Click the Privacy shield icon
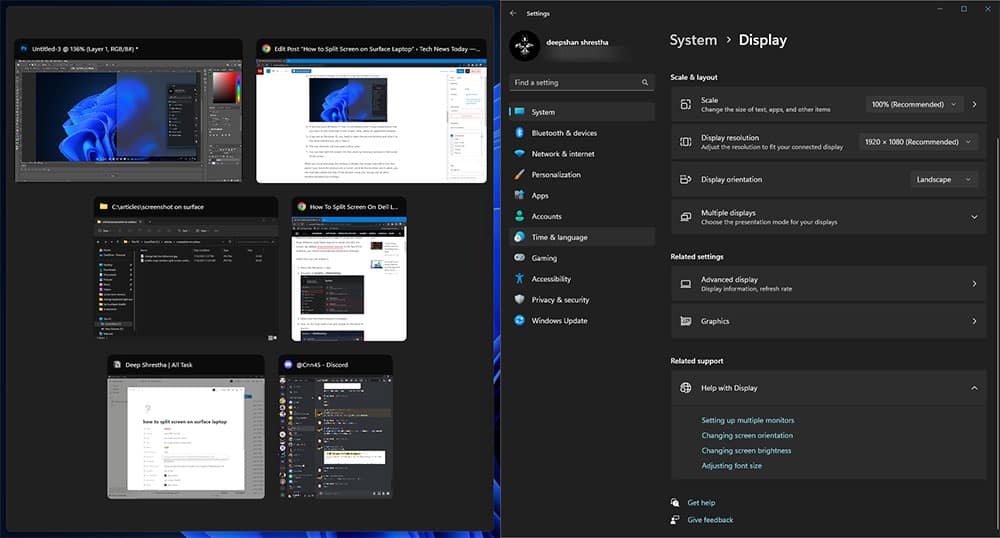The height and width of the screenshot is (538, 1000). click(520, 300)
